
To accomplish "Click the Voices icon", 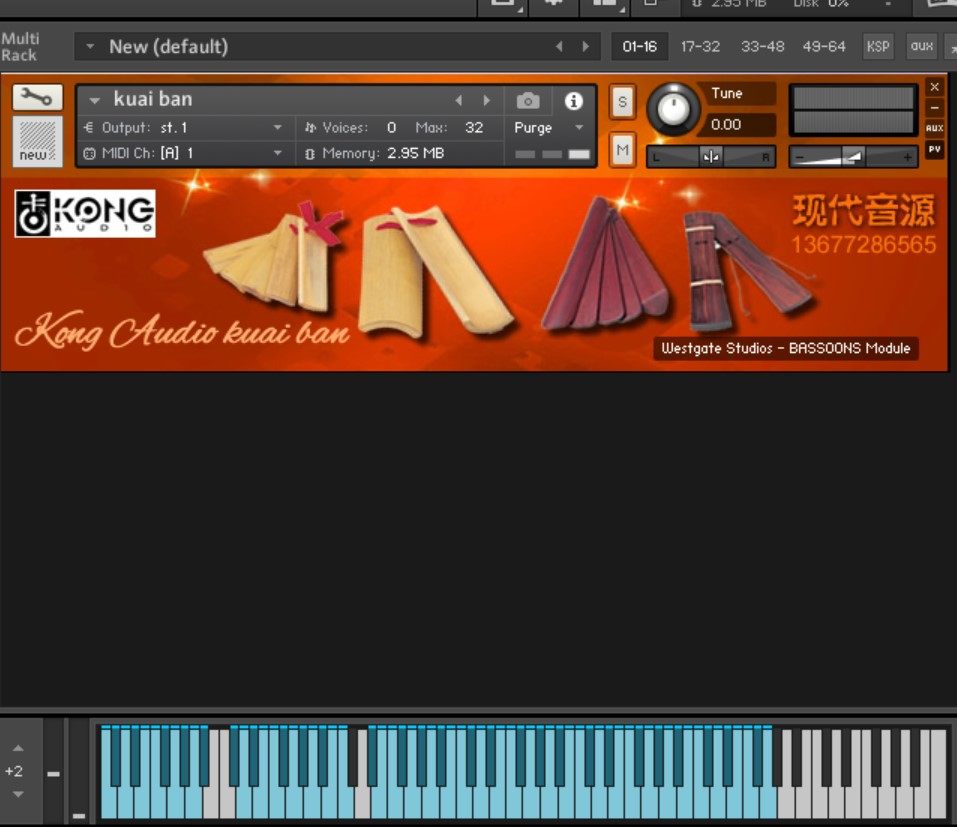I will point(310,128).
